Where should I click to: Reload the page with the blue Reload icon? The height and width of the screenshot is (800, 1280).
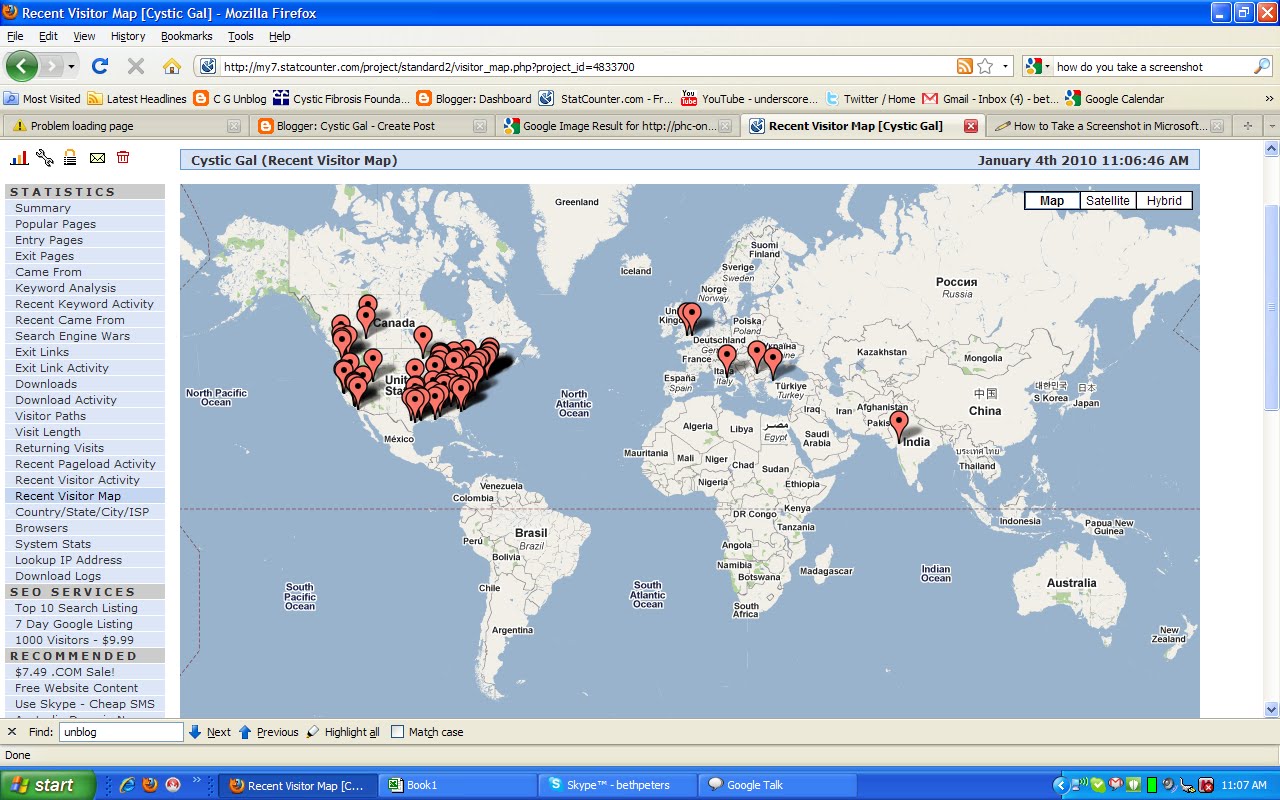99,66
